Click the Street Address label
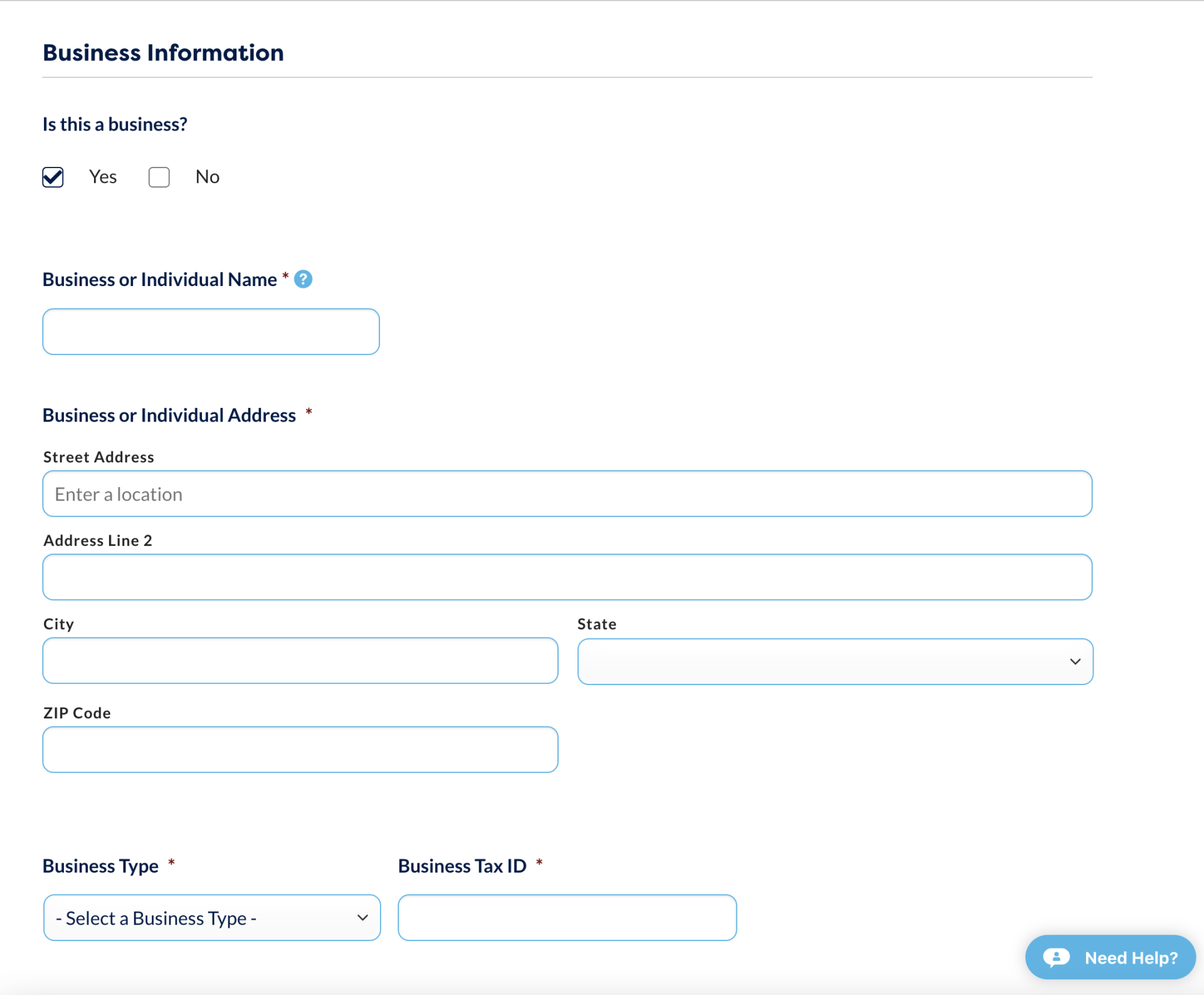This screenshot has height=995, width=1204. coord(98,457)
